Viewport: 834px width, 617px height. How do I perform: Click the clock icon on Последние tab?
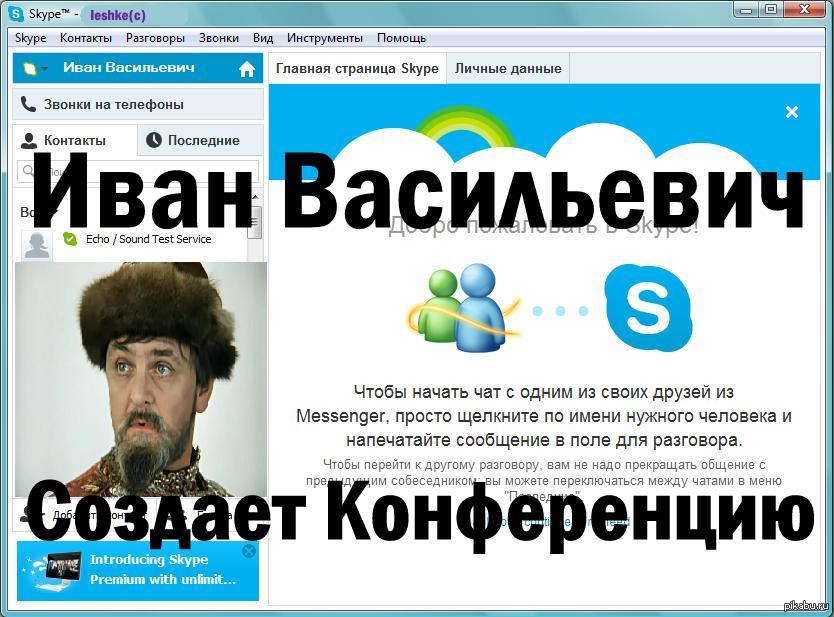(x=154, y=140)
